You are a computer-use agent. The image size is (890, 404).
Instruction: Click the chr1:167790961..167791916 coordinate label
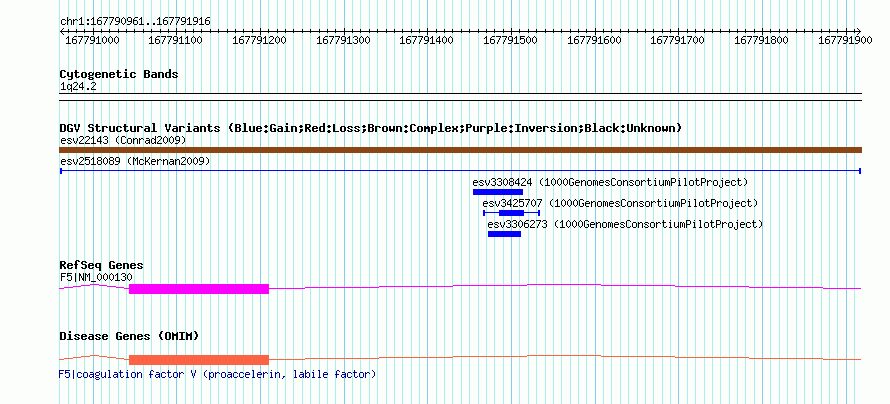[135, 22]
